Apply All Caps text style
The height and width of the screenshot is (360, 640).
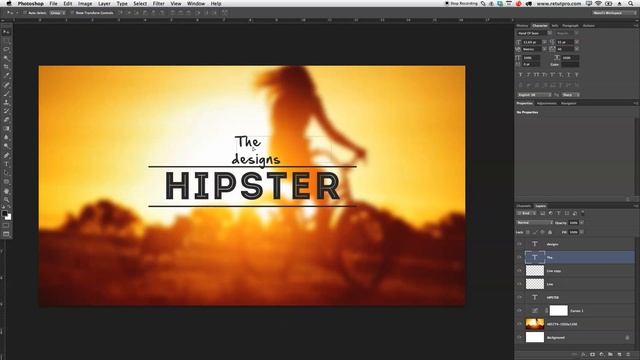[x=537, y=75]
